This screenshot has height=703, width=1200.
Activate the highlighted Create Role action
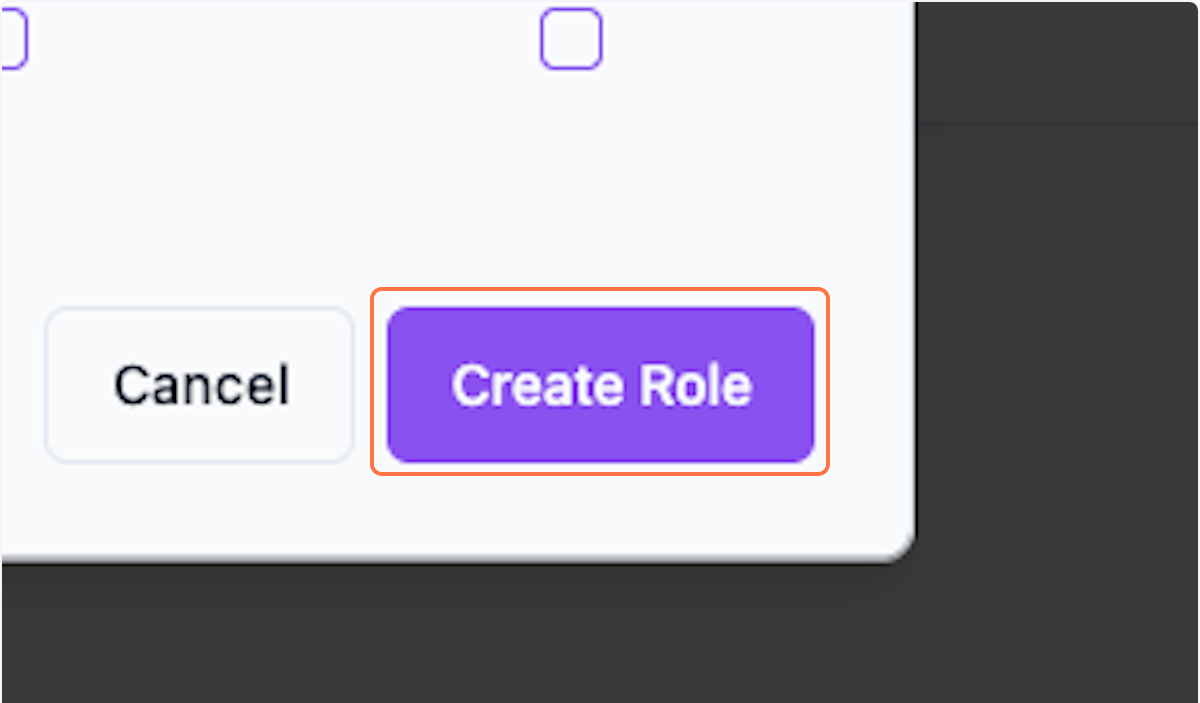coord(601,384)
